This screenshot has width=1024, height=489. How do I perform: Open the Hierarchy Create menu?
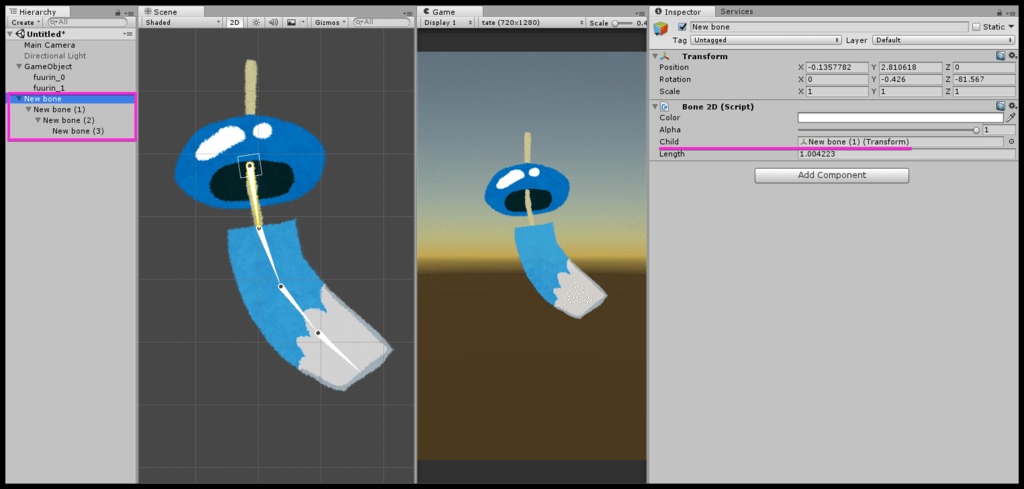coord(24,21)
